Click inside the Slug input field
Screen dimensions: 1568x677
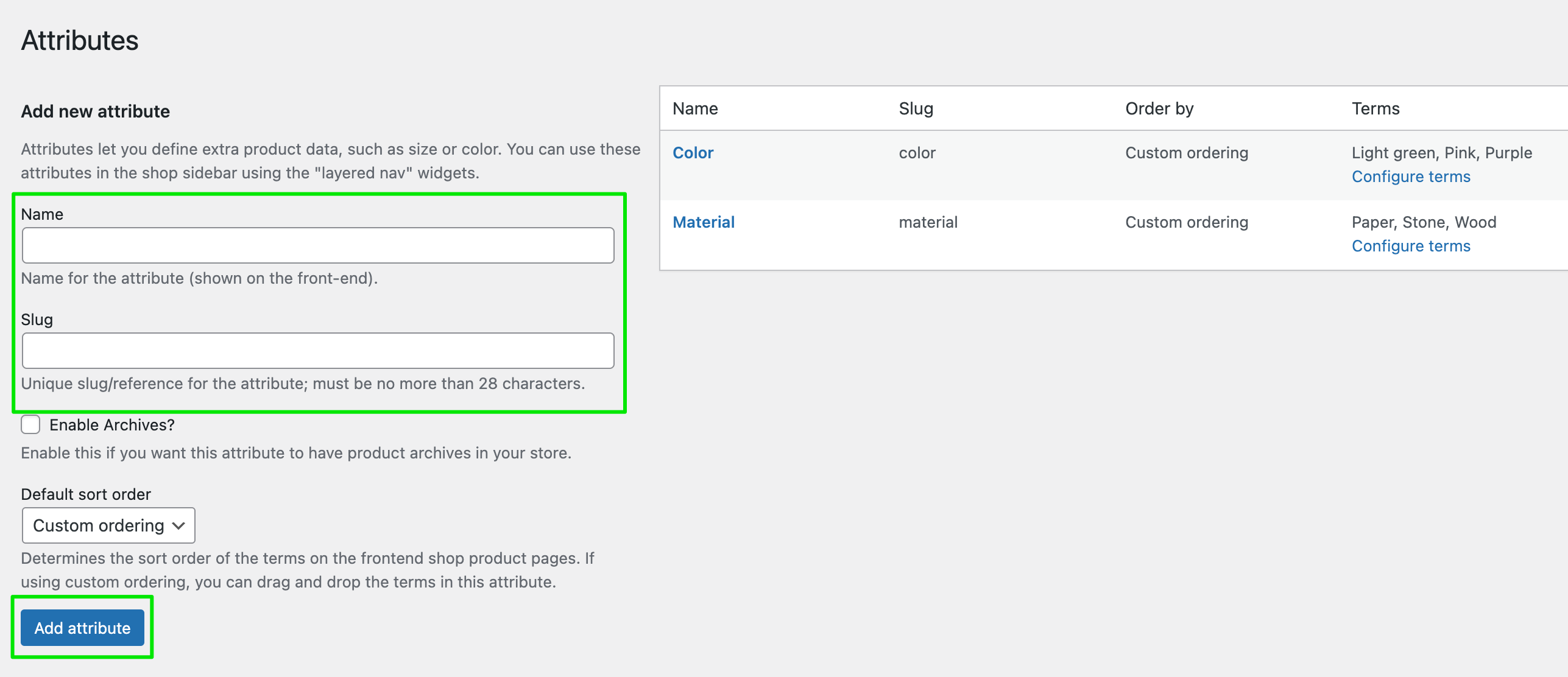pos(317,350)
